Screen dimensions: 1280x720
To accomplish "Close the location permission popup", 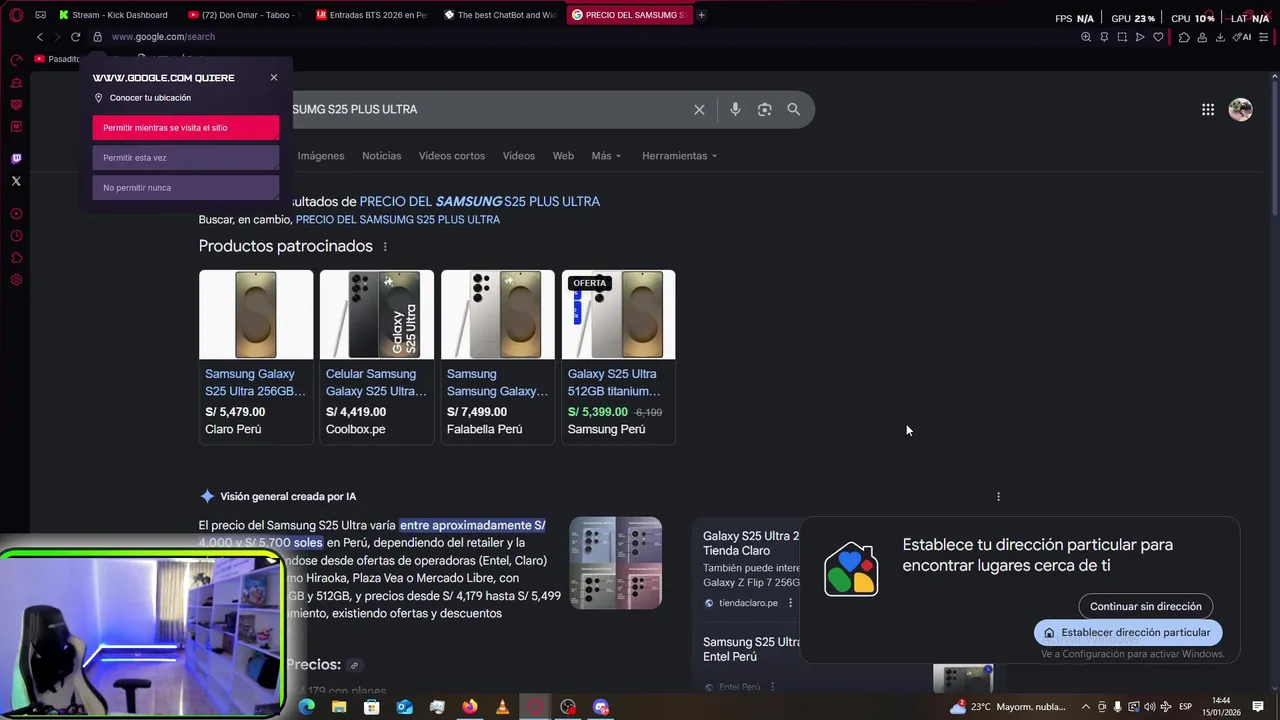I will pos(274,77).
